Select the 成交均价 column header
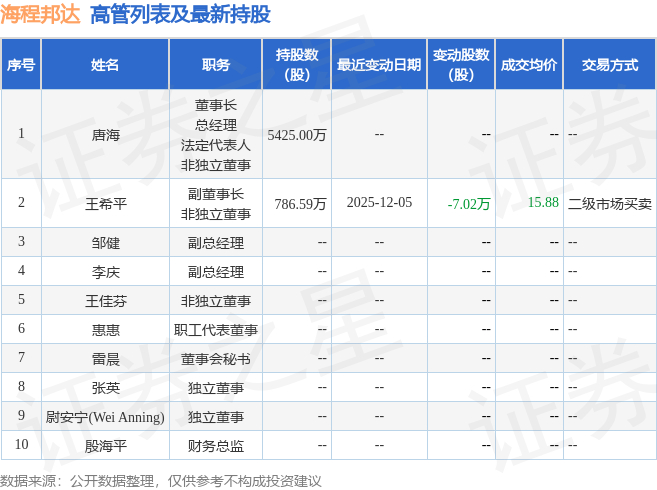Image resolution: width=657 pixels, height=490 pixels. (x=529, y=65)
